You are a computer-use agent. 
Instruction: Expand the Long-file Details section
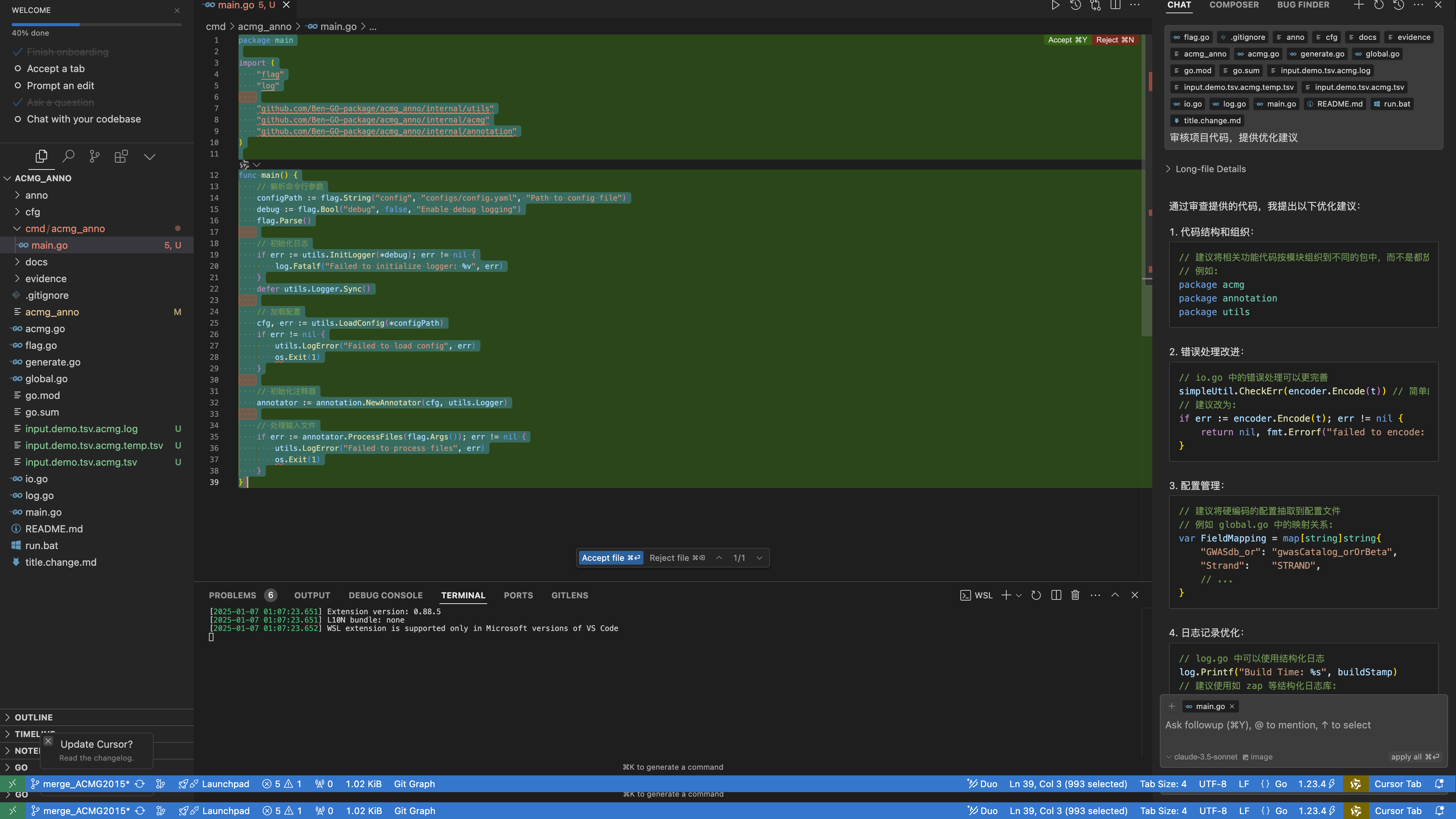tap(1210, 169)
